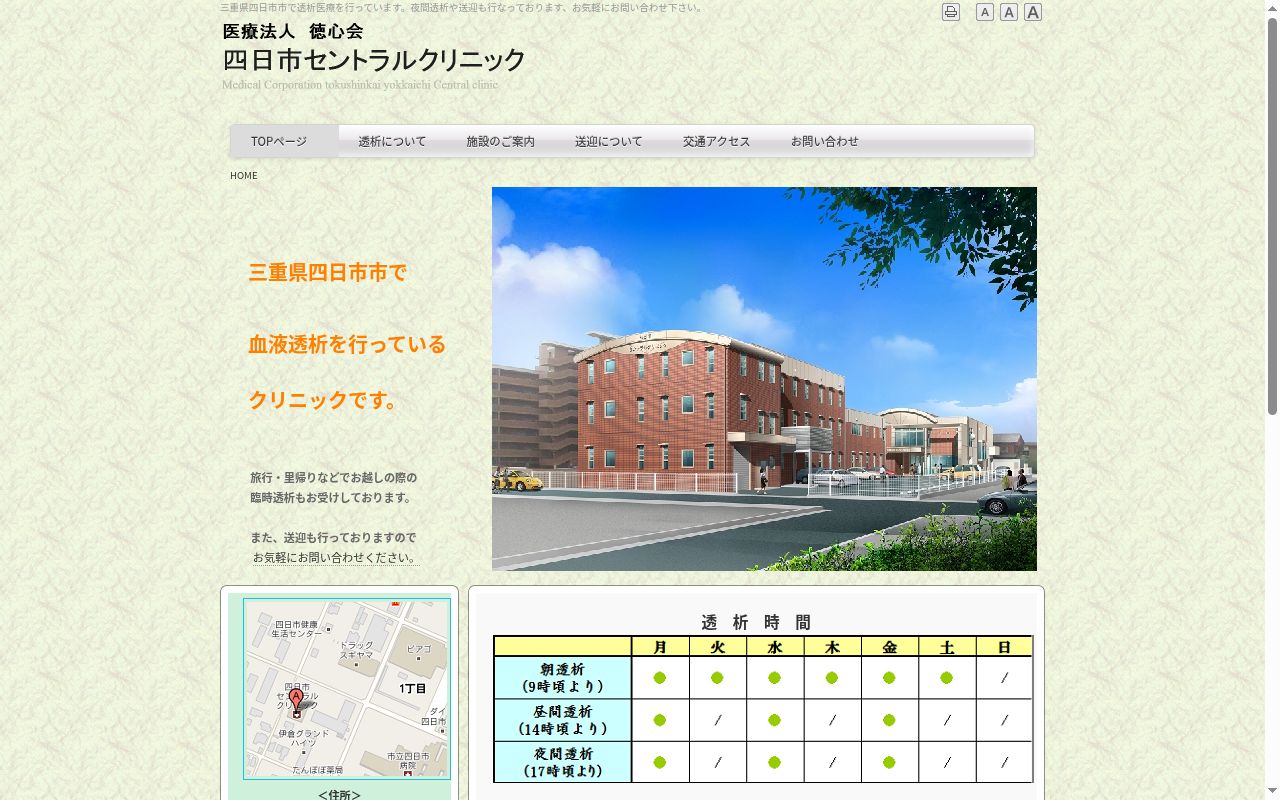The width and height of the screenshot is (1280, 800).
Task: Click the green dot for 朝透析 on 土
Action: point(947,678)
